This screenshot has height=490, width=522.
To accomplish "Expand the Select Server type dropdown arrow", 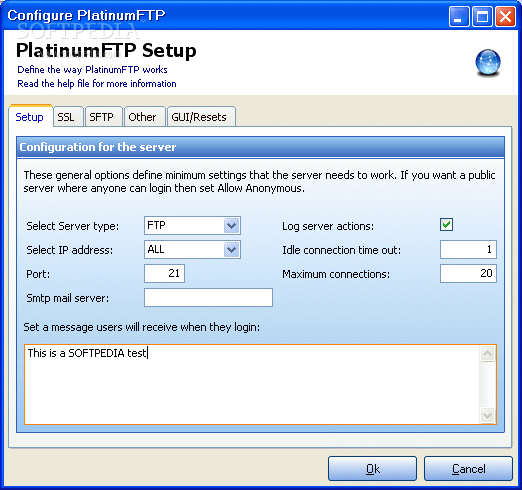I will [231, 226].
